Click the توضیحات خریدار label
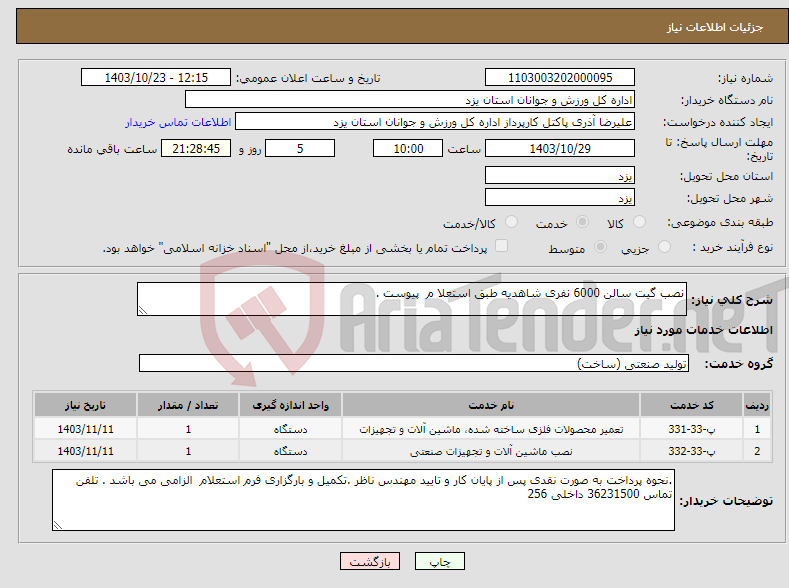Image resolution: width=789 pixels, height=588 pixels. click(726, 501)
